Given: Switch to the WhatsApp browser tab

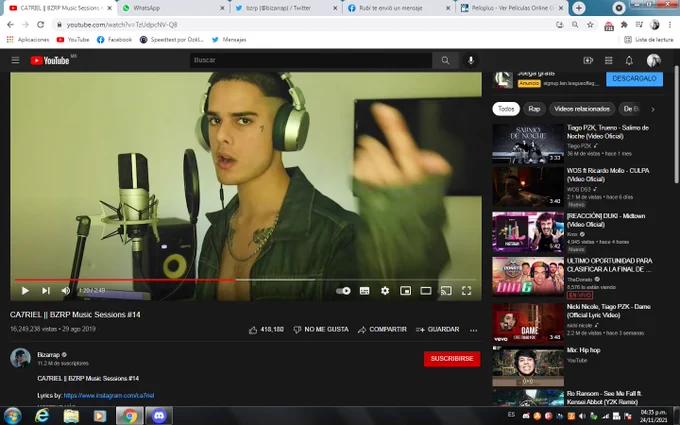Looking at the screenshot, I should 173,8.
